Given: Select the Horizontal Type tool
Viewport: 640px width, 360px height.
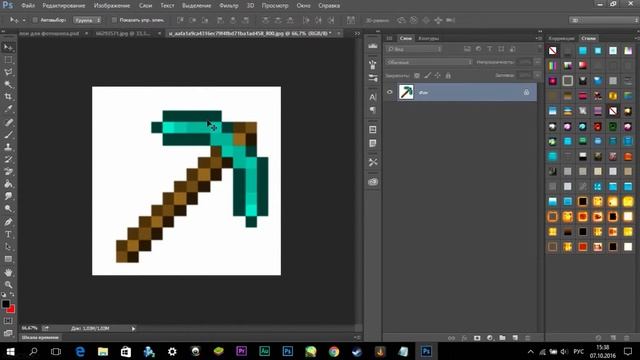Looking at the screenshot, I should point(8,234).
